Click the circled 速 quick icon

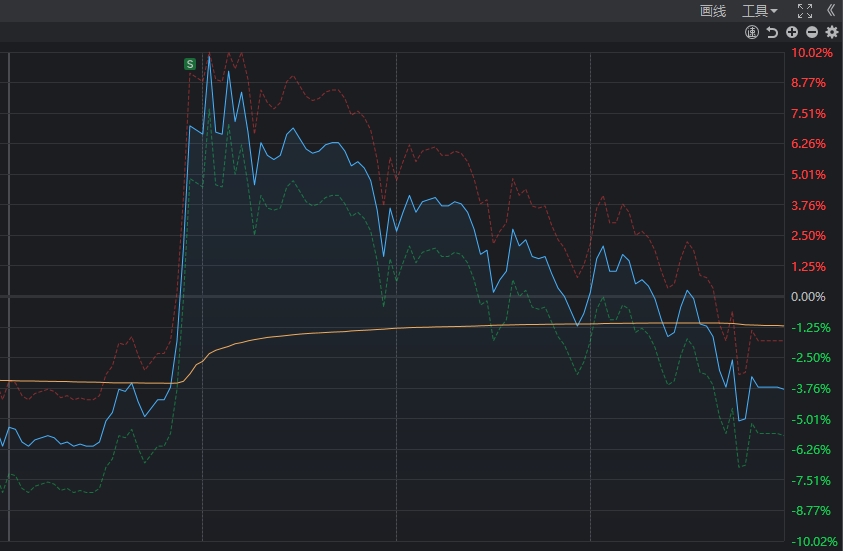click(x=752, y=32)
